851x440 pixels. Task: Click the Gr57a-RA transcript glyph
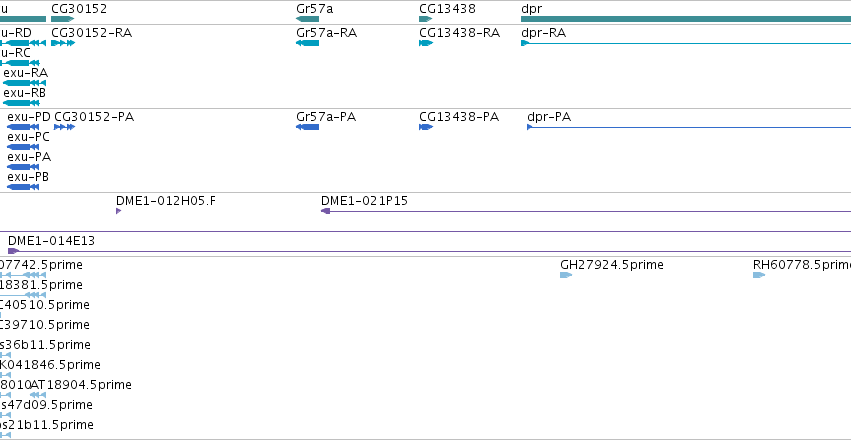[307, 43]
